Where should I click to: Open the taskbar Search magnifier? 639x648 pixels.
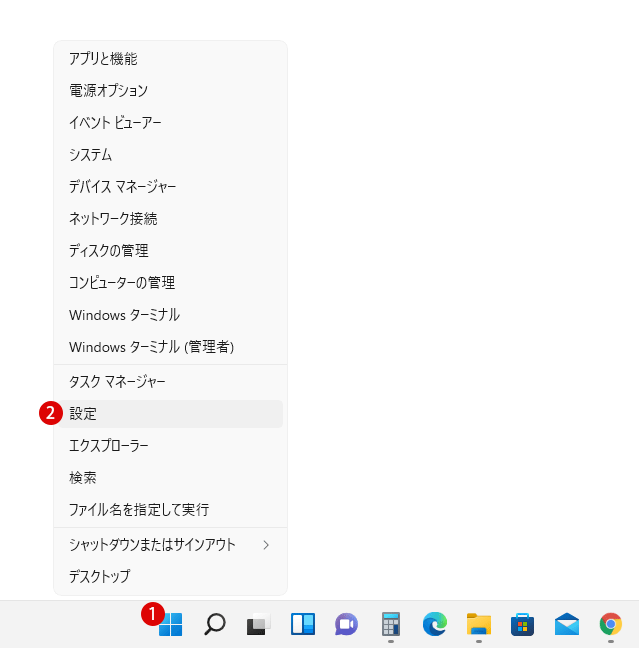215,624
